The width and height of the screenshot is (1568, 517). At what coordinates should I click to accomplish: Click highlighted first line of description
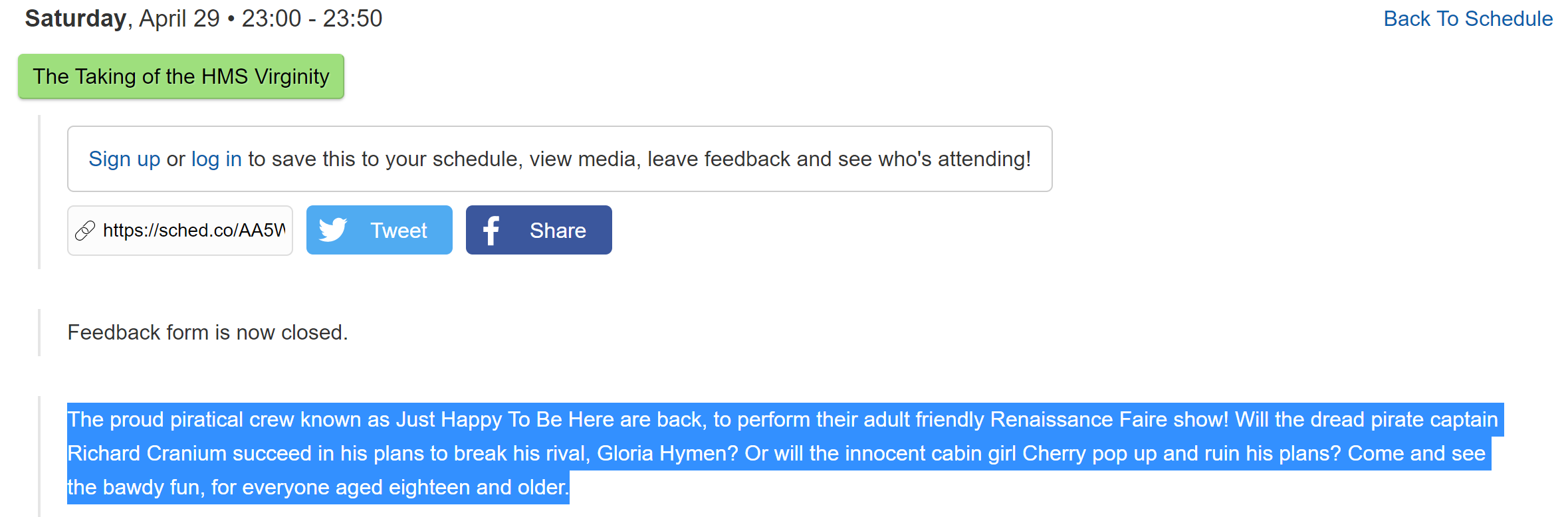coord(783,419)
